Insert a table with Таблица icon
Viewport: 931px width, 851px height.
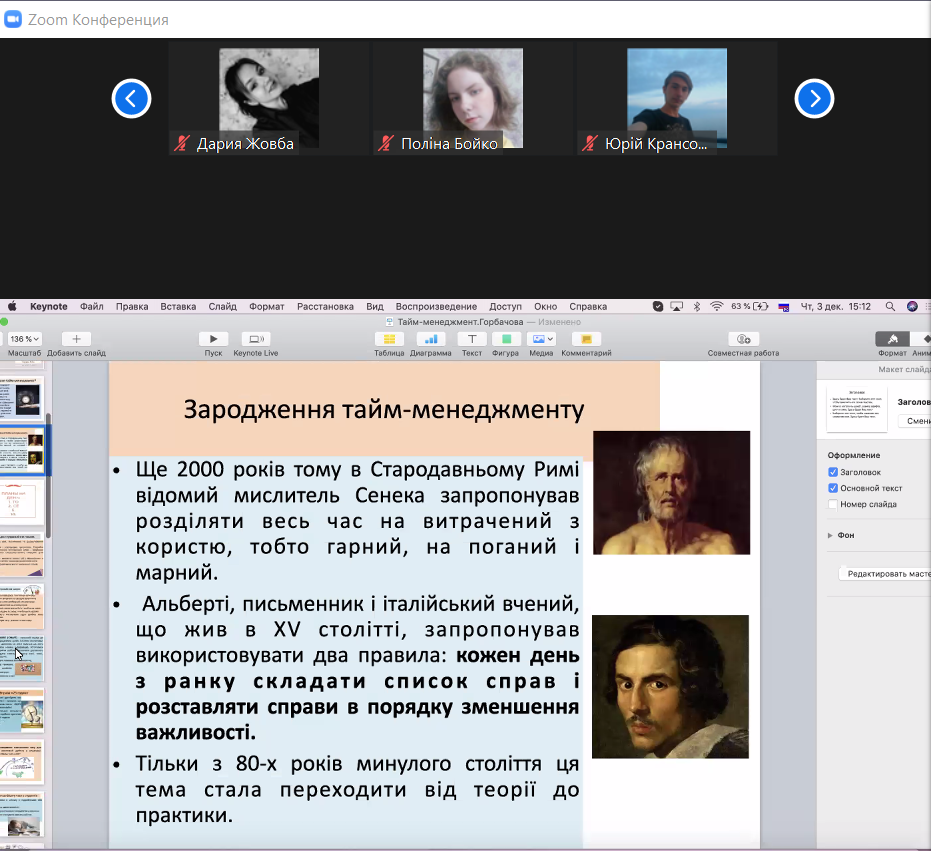point(390,338)
